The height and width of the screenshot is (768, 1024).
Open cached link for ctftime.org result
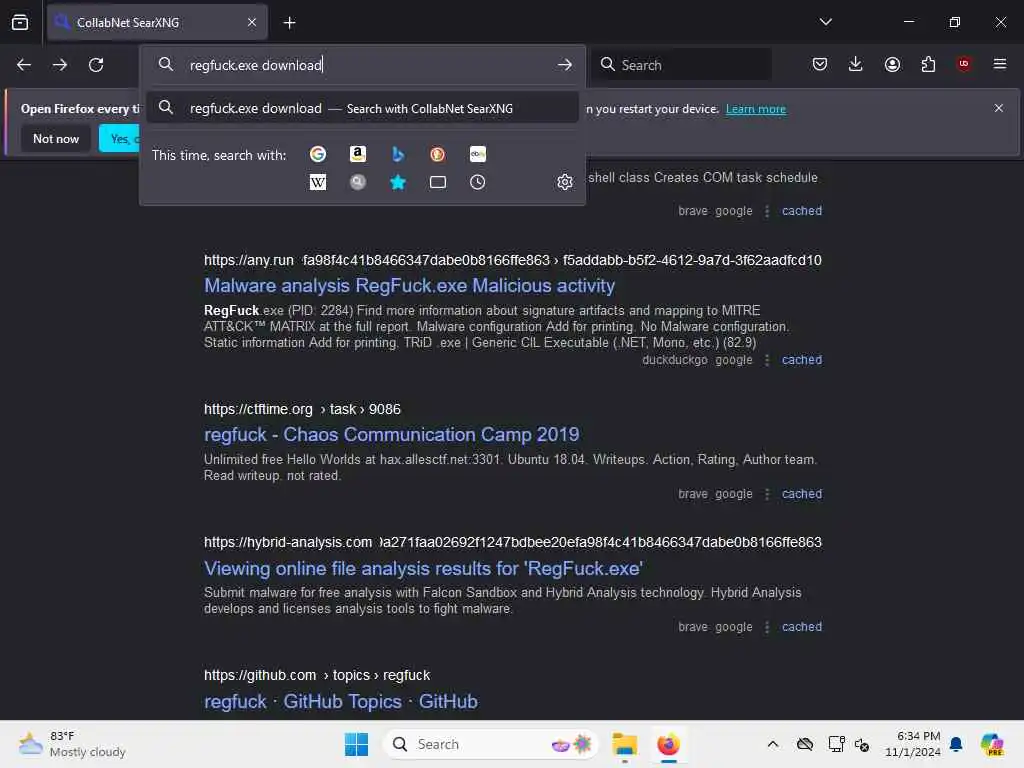[x=802, y=494]
